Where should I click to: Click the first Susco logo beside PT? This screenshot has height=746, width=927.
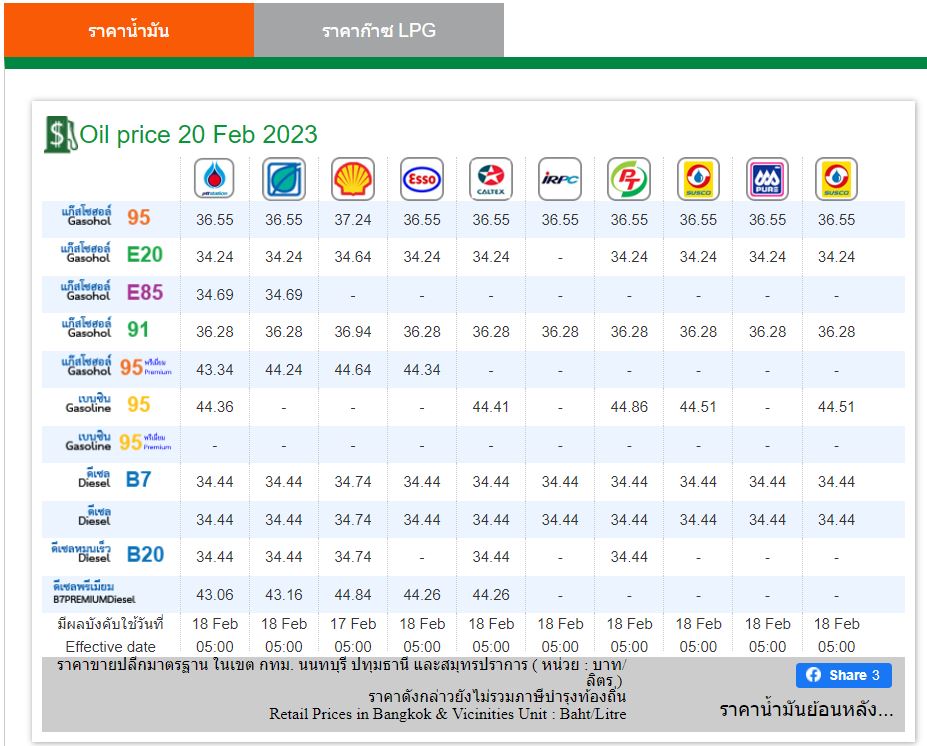(x=698, y=179)
